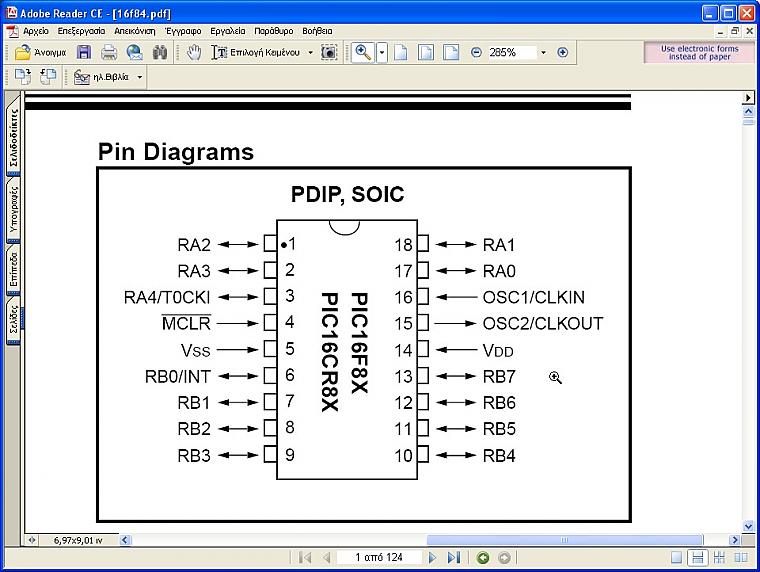The image size is (760, 572).
Task: Expand the text selection tool dropdown arrow
Action: [x=311, y=52]
